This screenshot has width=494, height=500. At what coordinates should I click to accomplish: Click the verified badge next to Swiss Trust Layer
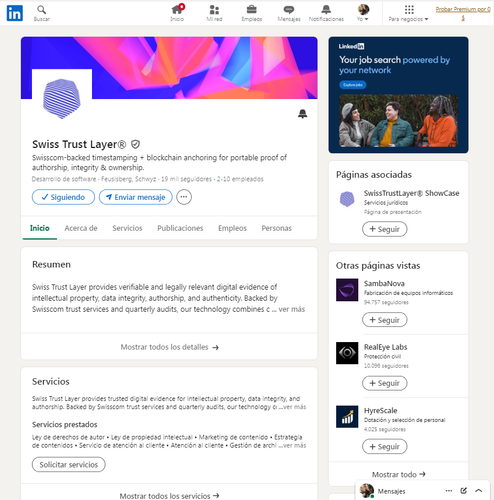click(x=135, y=144)
